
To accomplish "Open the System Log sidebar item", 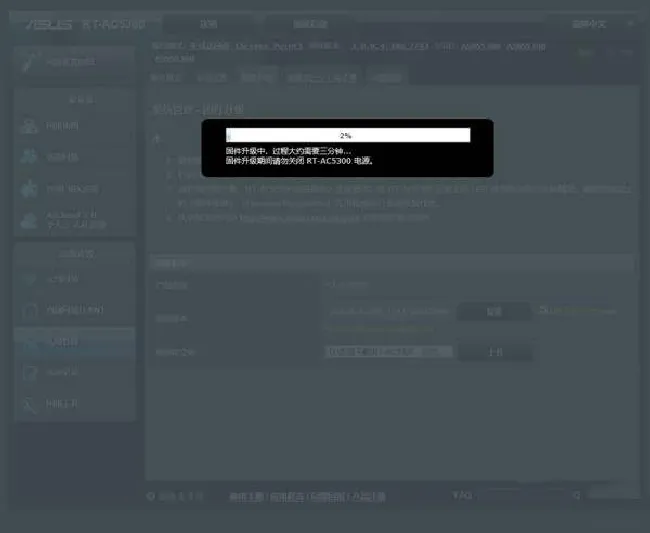I will 75,372.
